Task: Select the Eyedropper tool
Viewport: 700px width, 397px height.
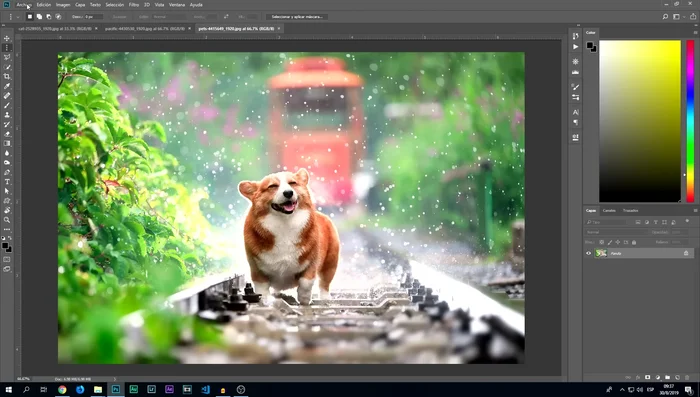Action: (x=7, y=86)
